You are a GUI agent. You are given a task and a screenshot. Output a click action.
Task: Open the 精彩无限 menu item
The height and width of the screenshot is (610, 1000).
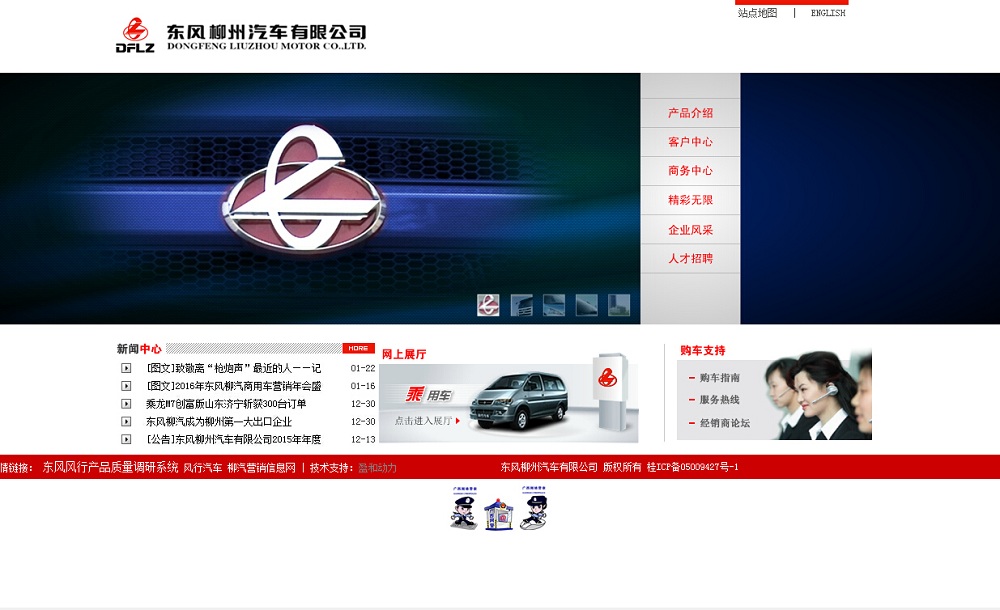pos(690,200)
